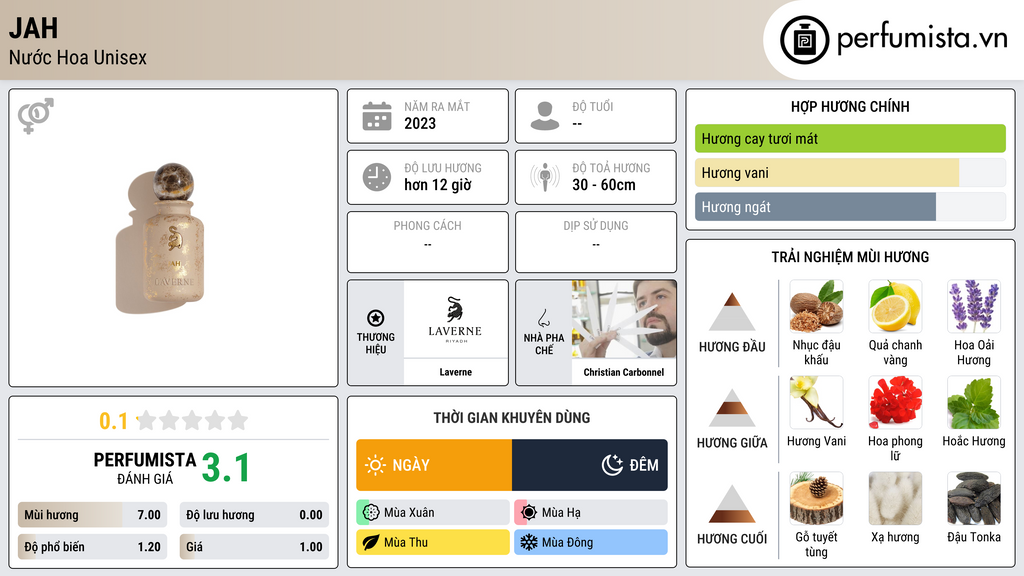The width and height of the screenshot is (1024, 576).
Task: Click the nose icon above Nhà pha chế
Action: pyautogui.click(x=543, y=318)
